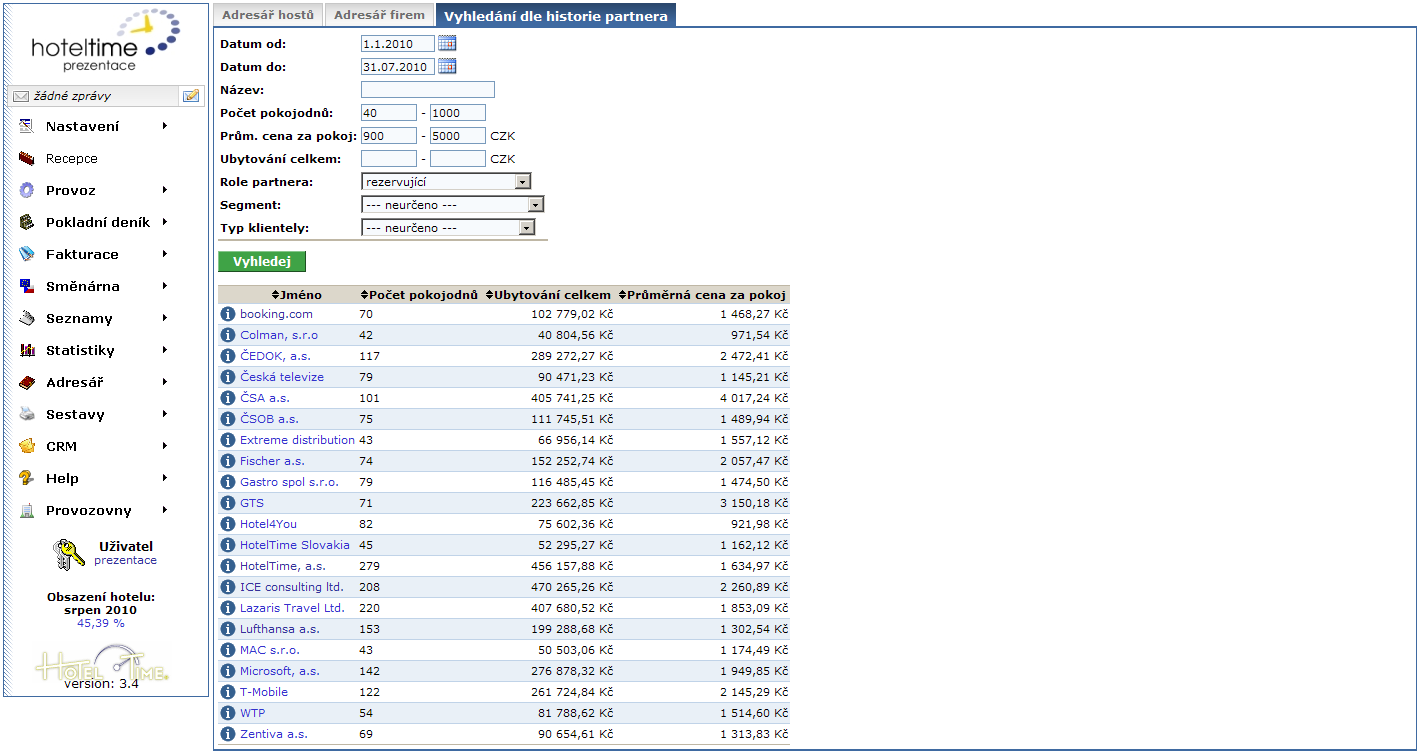Viewport: 1418px width, 754px height.
Task: Sort table by Počet pokojodnů column
Action: [419, 295]
